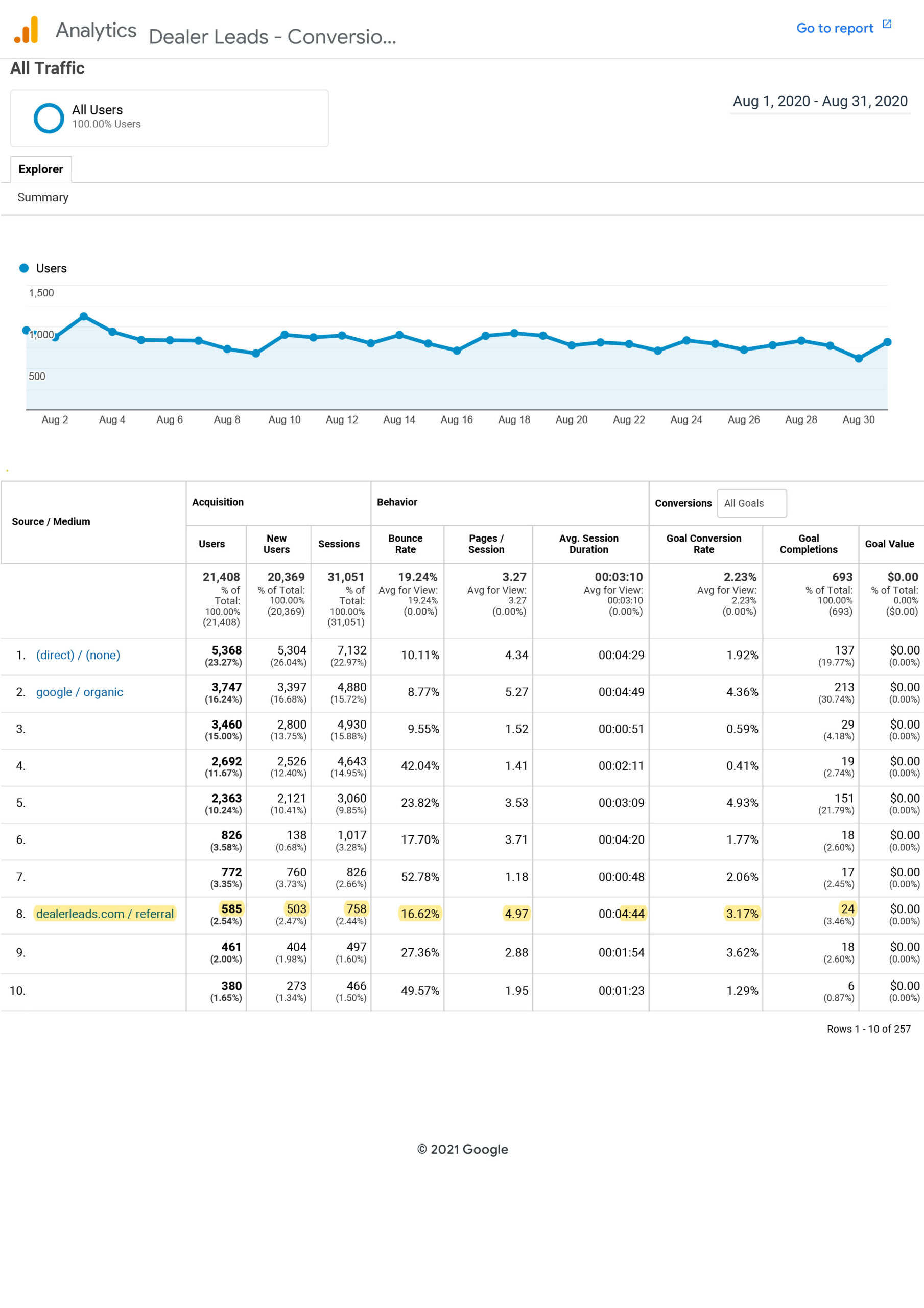Open the (direct) / (none) source link
Screen dimensions: 924x1308
(x=78, y=655)
